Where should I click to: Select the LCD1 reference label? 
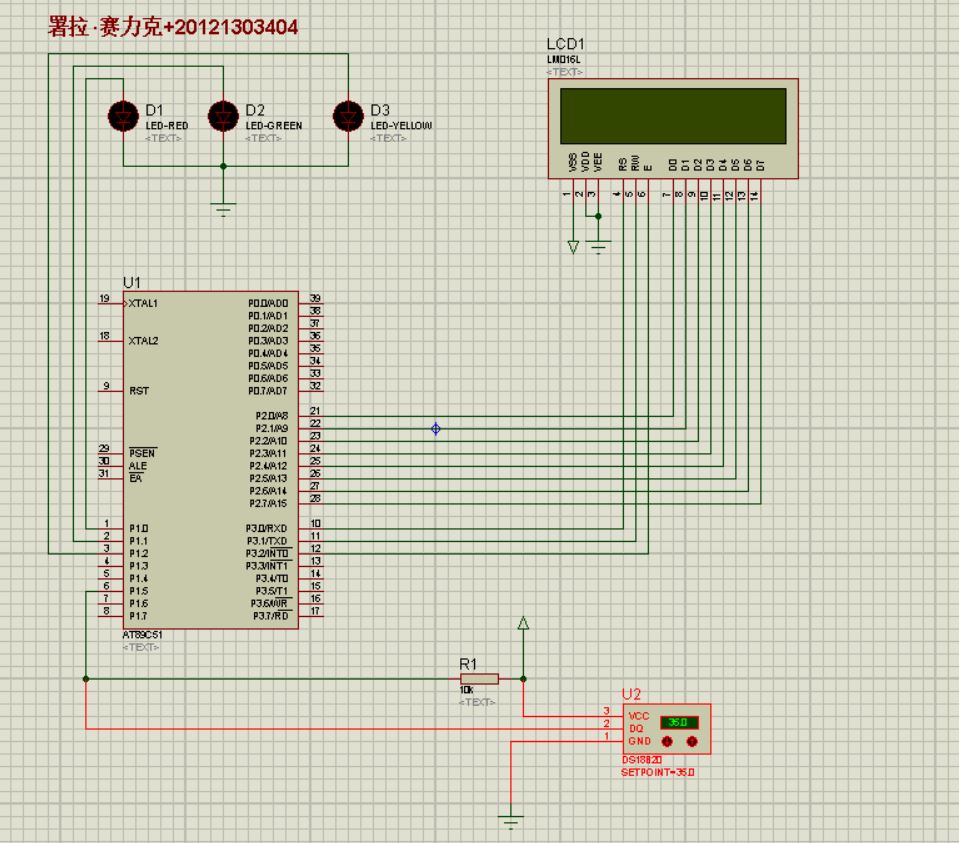(x=565, y=44)
